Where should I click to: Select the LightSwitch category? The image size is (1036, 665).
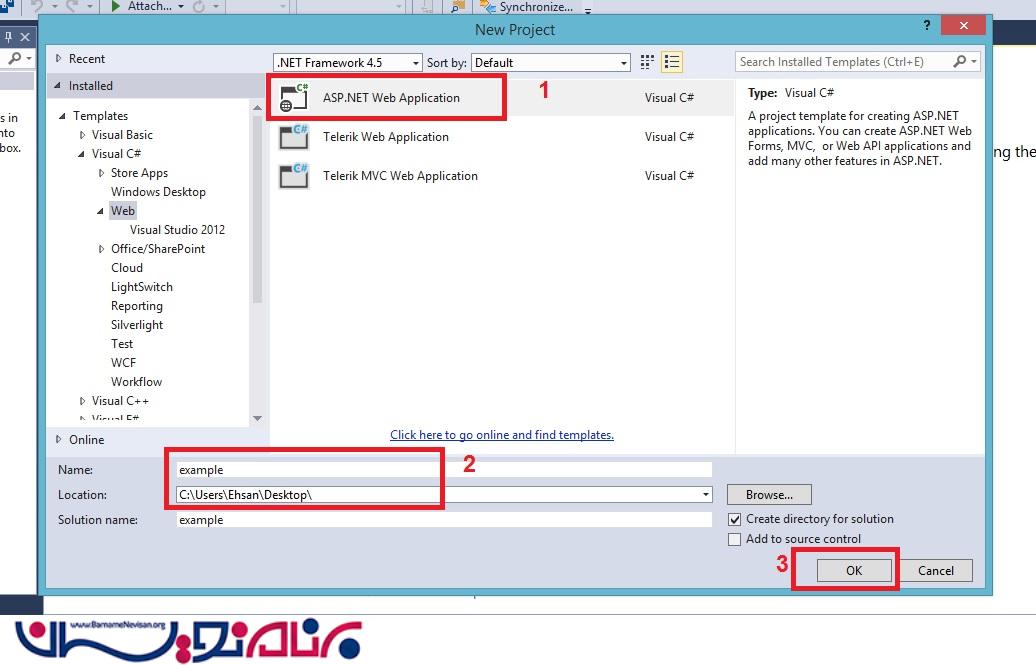[141, 287]
